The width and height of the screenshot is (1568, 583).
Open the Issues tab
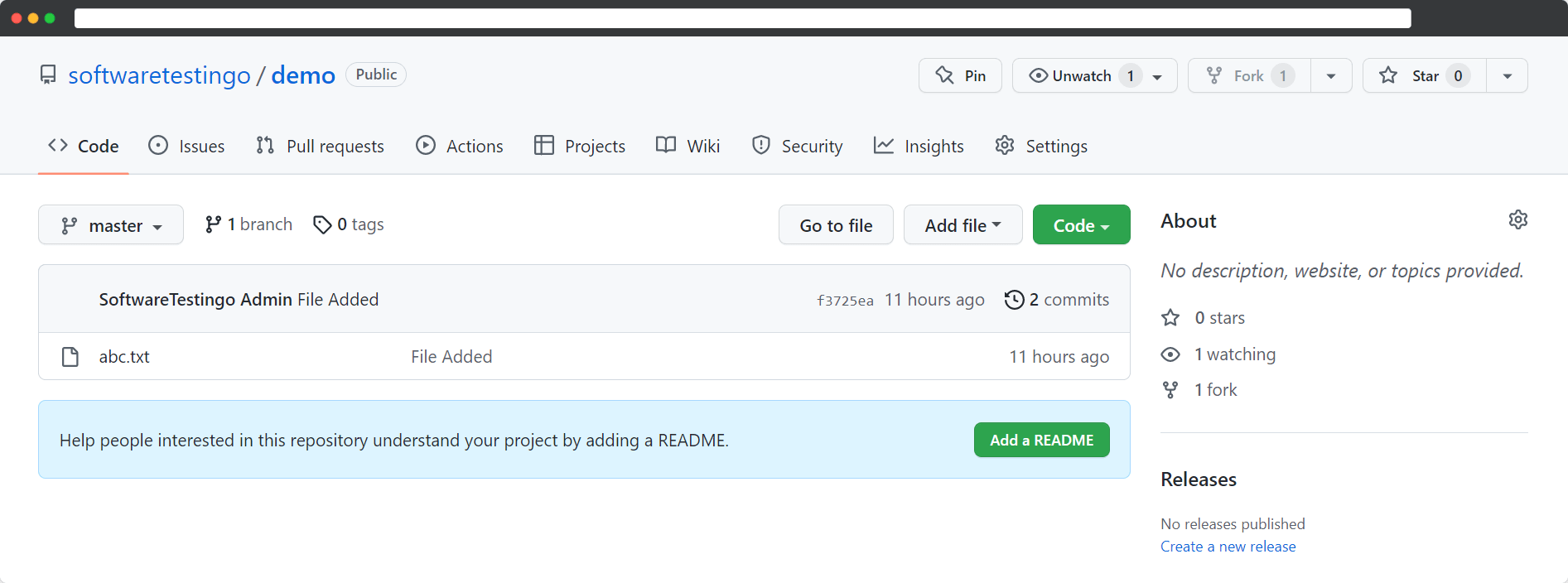[186, 146]
